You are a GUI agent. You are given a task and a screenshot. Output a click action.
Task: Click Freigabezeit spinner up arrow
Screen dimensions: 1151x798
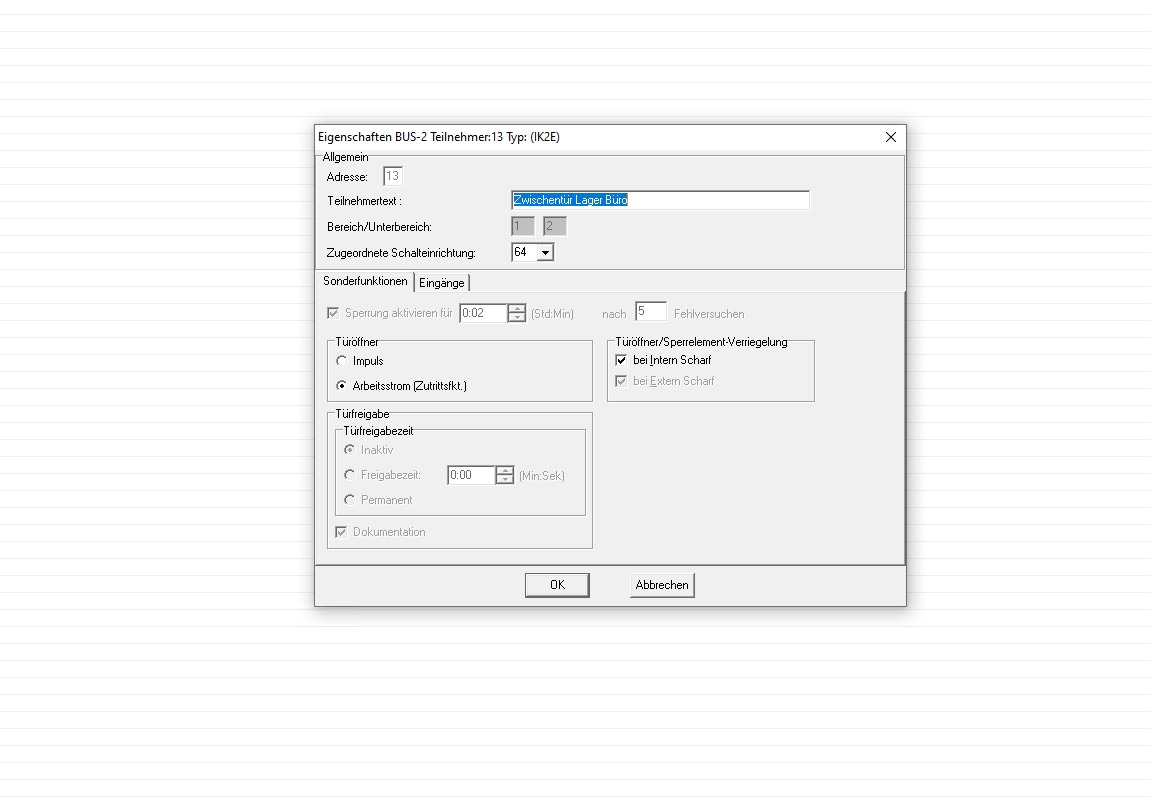point(505,471)
